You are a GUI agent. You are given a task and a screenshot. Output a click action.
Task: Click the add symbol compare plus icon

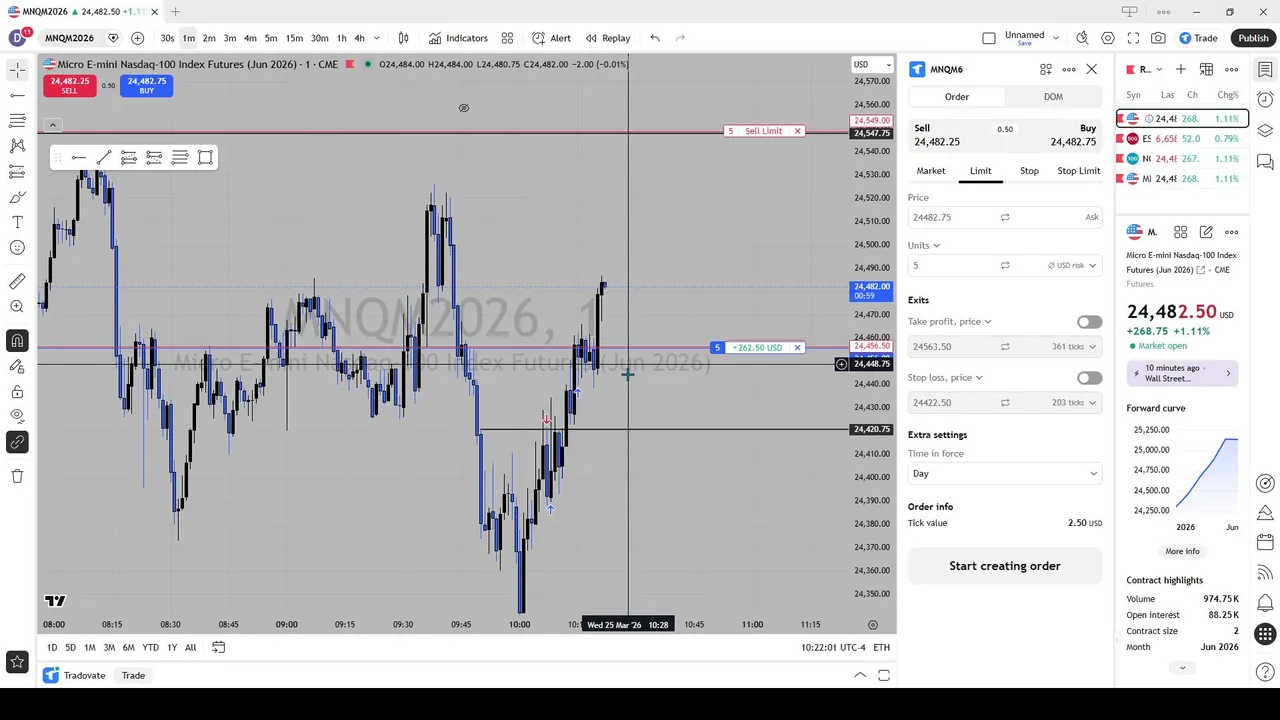coord(137,38)
